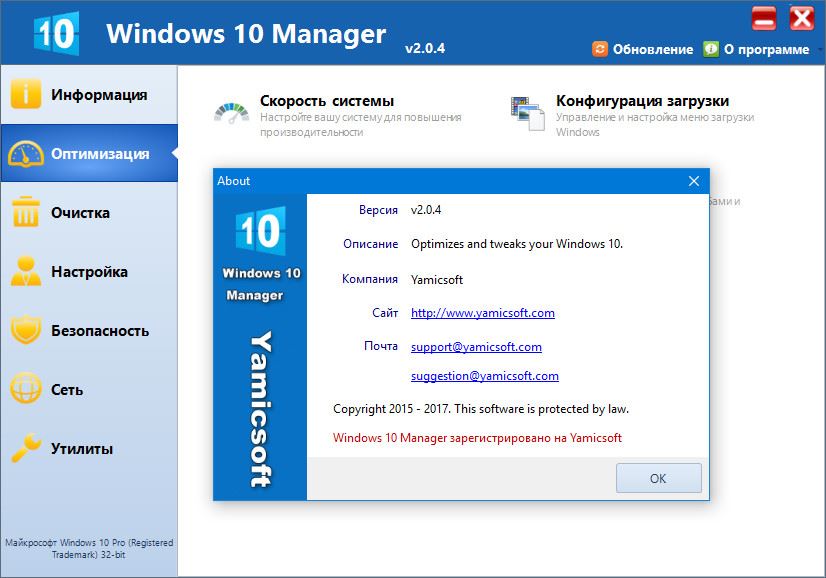Click the Почта label
Image resolution: width=826 pixels, height=578 pixels.
click(381, 346)
